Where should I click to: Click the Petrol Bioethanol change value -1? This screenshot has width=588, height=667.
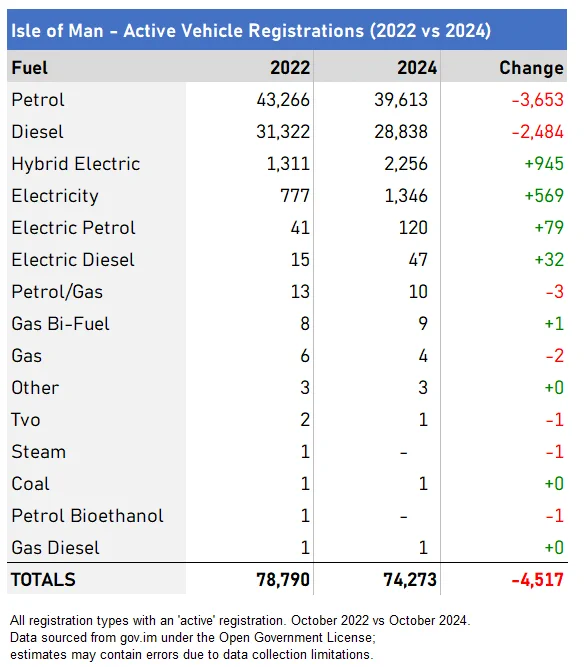(x=555, y=516)
